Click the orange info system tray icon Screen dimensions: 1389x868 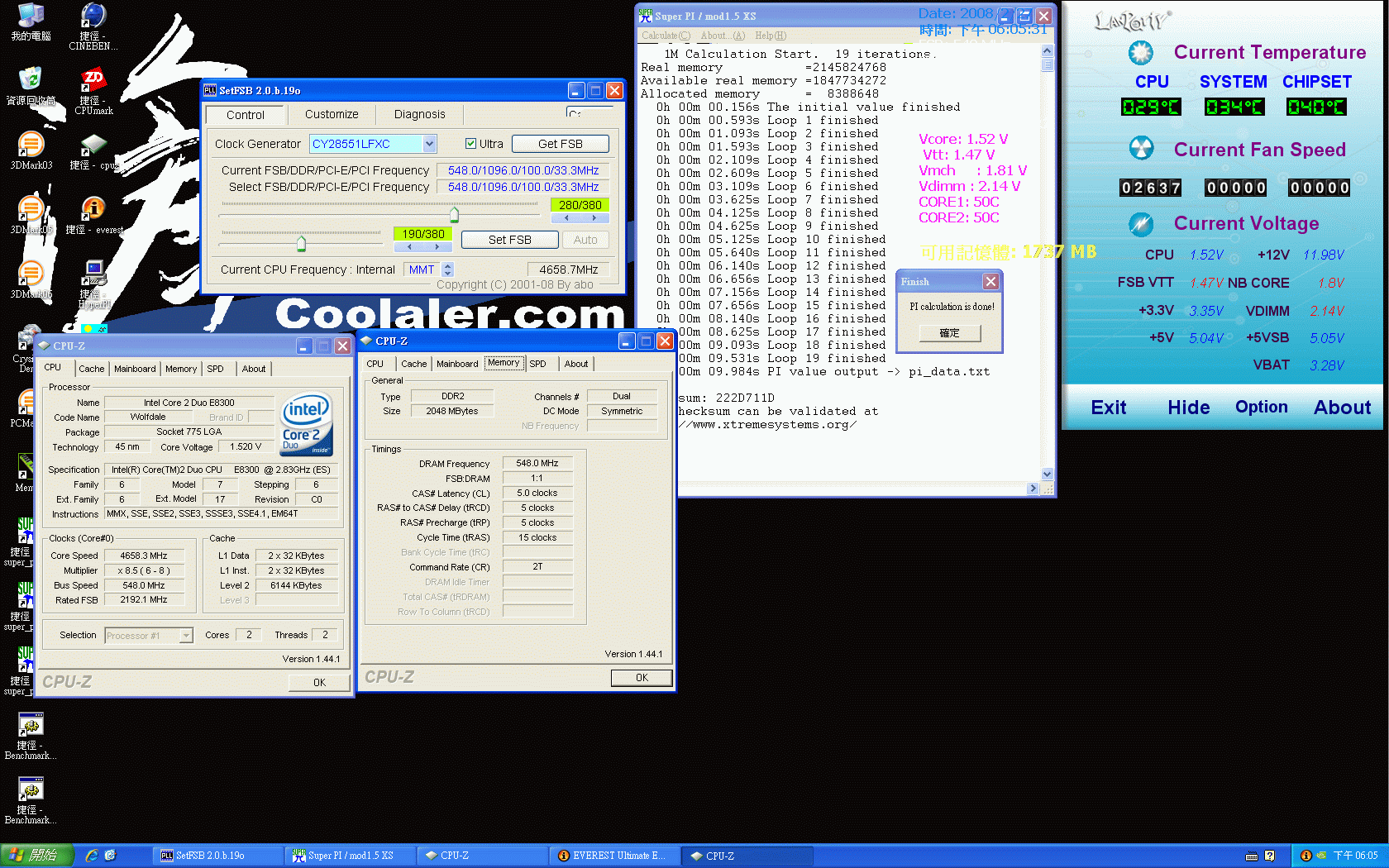pyautogui.click(x=1305, y=856)
